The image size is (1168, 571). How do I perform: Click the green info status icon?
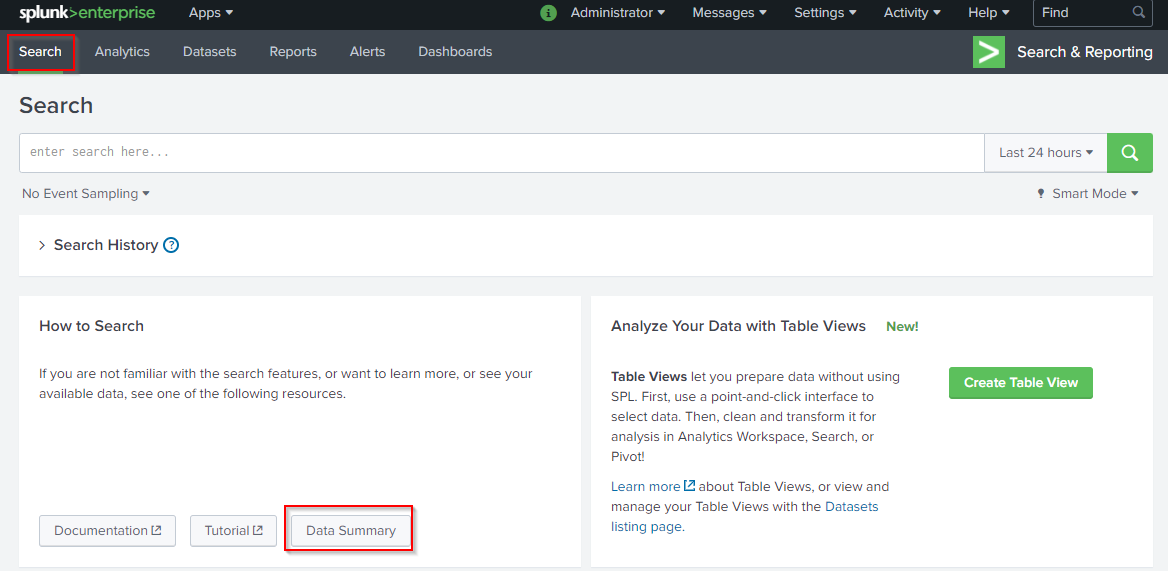548,13
